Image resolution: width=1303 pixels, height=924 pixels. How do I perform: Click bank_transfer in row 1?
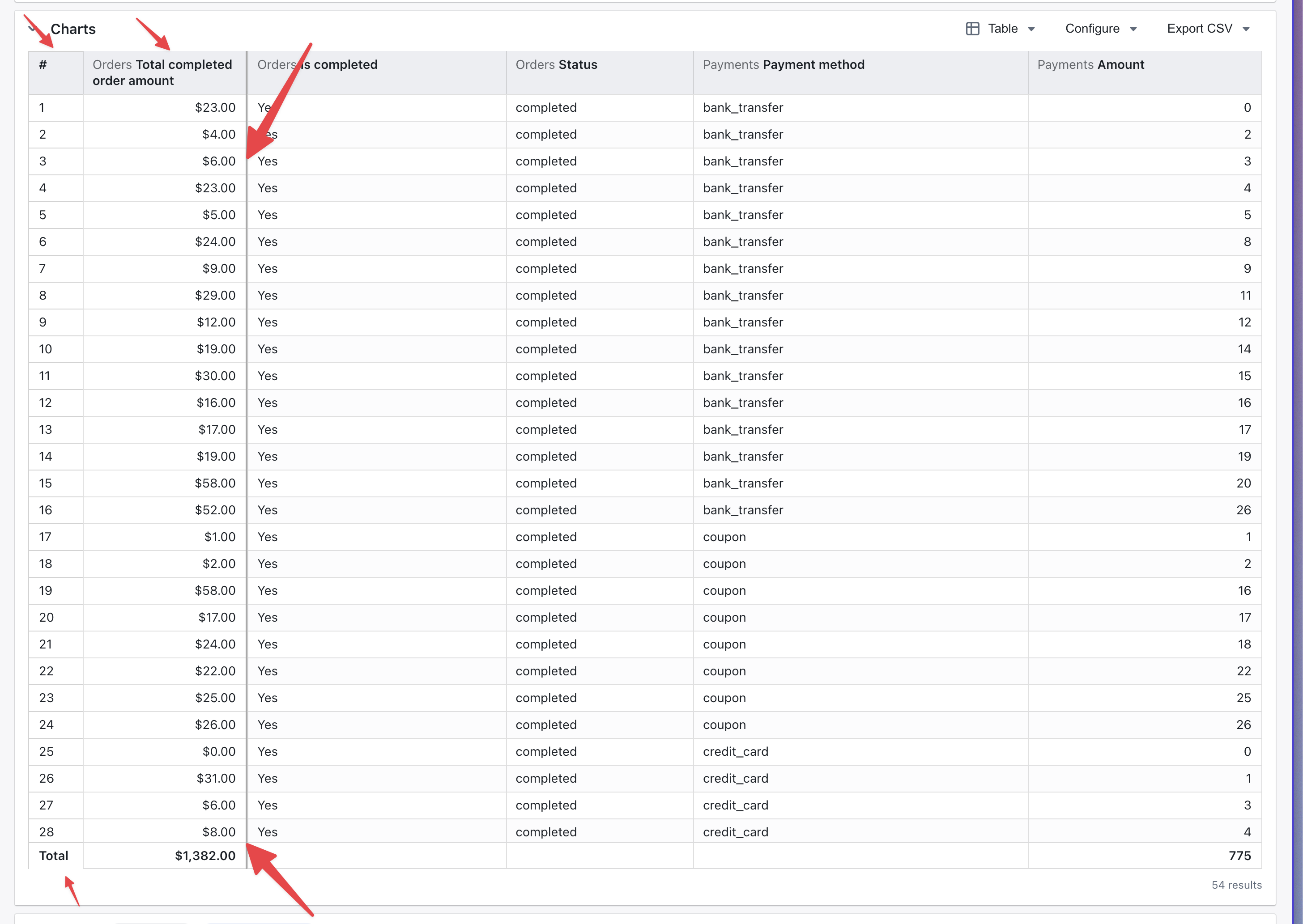(743, 107)
